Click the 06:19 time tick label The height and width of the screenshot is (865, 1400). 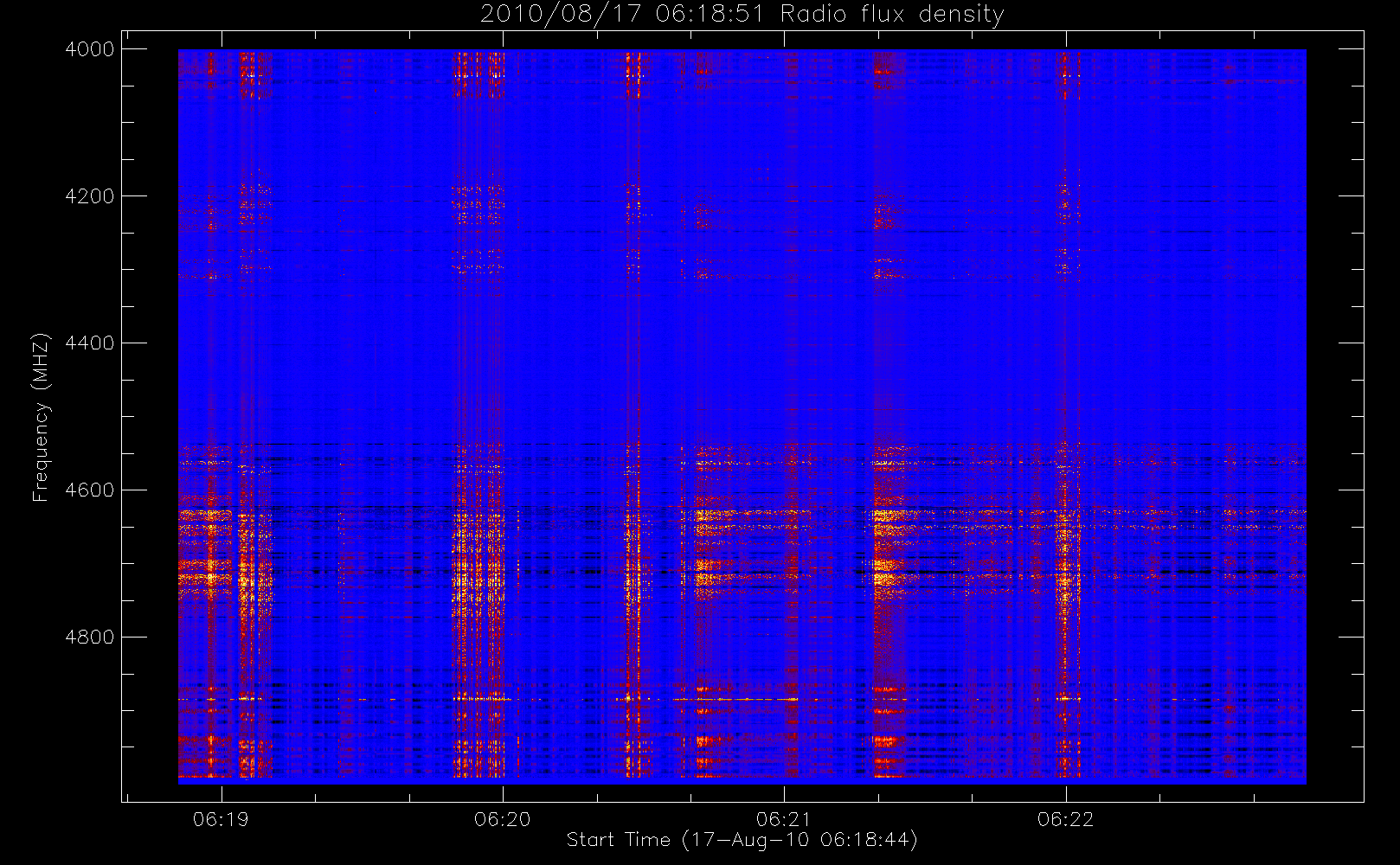(x=221, y=819)
